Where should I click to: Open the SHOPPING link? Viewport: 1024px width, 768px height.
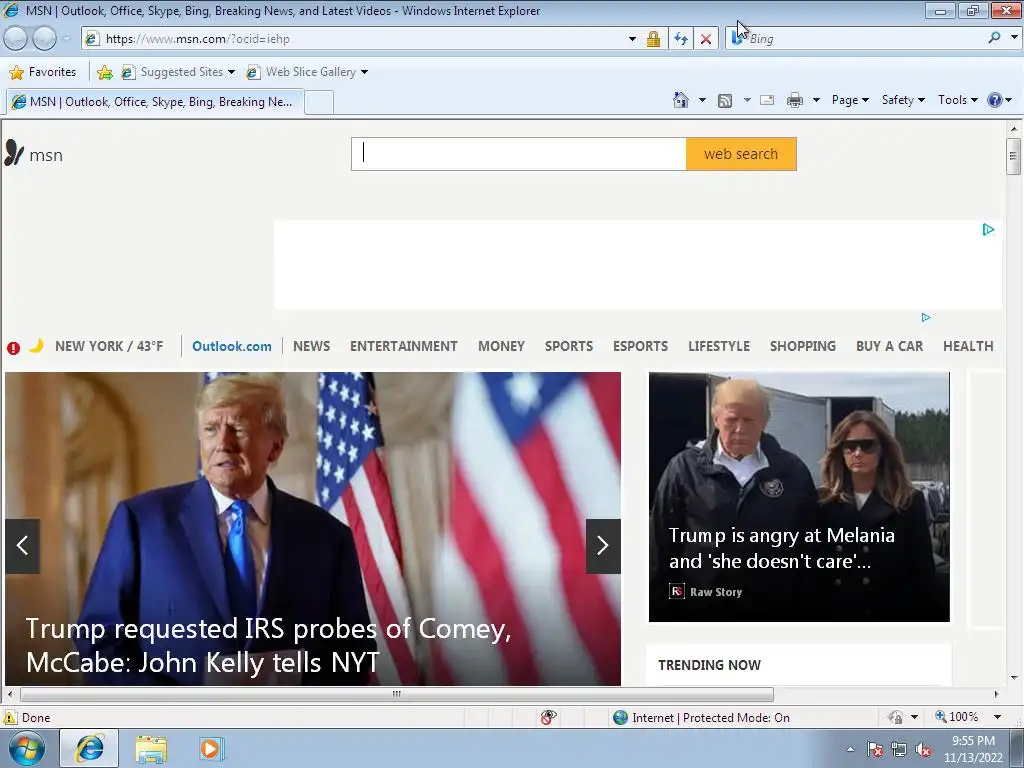point(803,346)
